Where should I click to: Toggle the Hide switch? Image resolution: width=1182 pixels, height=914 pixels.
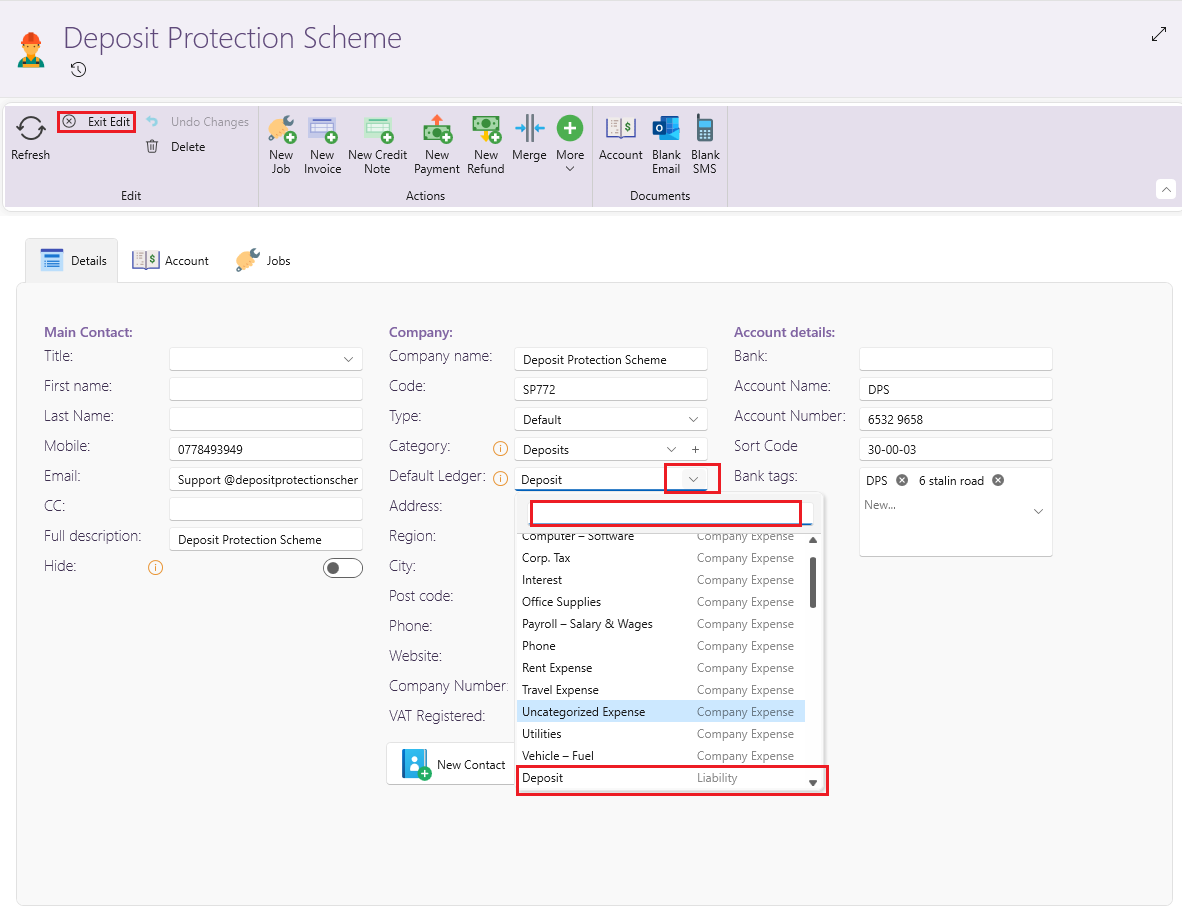click(343, 568)
